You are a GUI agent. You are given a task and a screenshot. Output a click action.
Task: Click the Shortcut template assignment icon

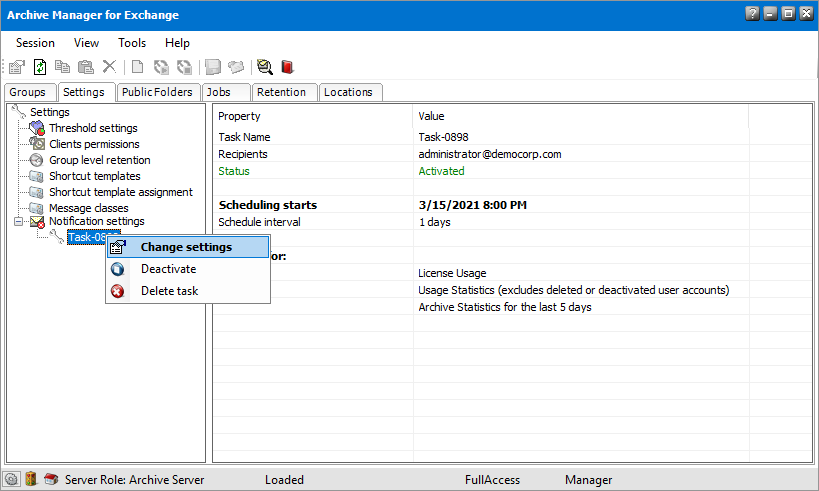[x=37, y=192]
